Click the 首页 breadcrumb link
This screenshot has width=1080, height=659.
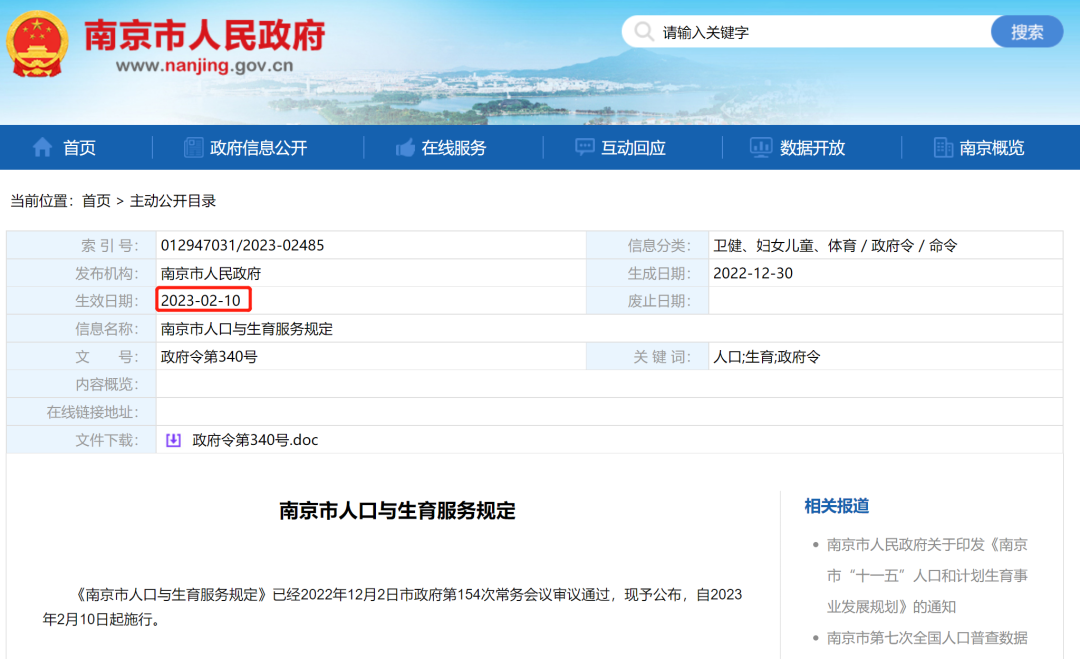[96, 201]
